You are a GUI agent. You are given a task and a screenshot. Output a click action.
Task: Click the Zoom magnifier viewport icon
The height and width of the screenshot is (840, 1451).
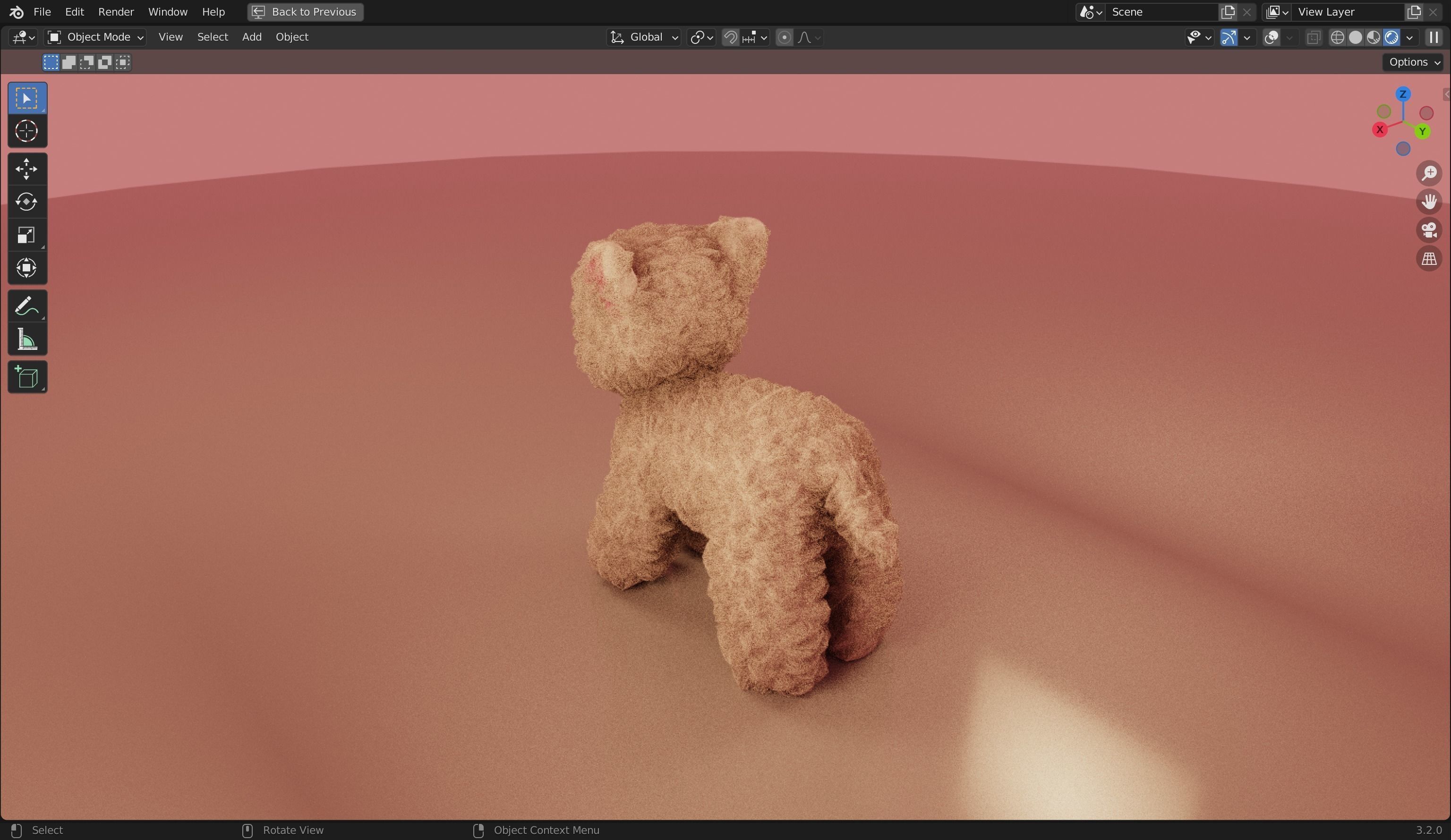point(1428,173)
